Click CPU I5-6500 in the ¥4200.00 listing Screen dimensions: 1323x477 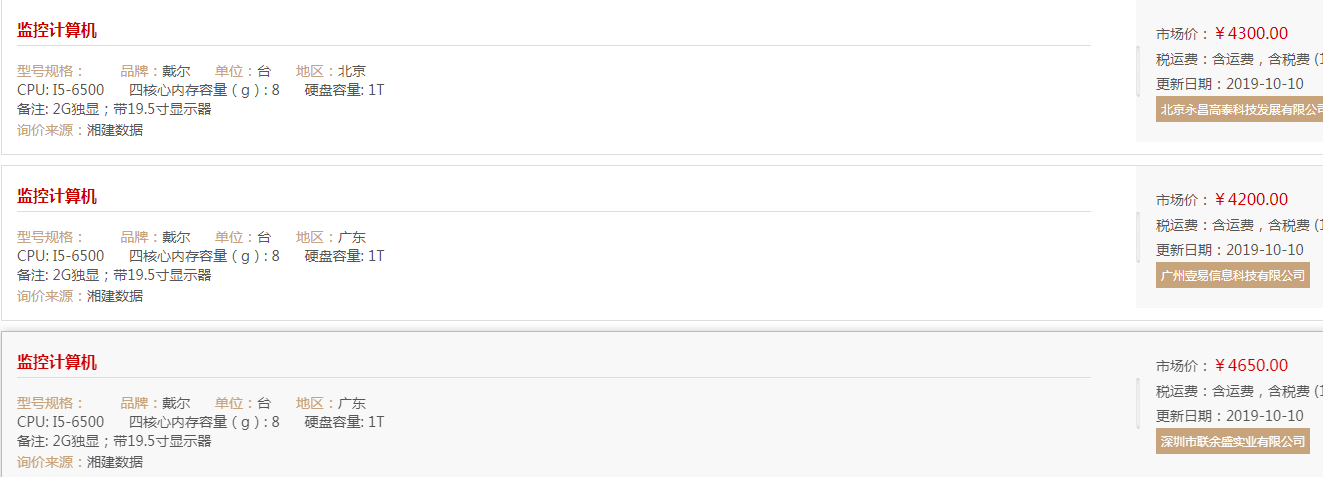pyautogui.click(x=61, y=256)
